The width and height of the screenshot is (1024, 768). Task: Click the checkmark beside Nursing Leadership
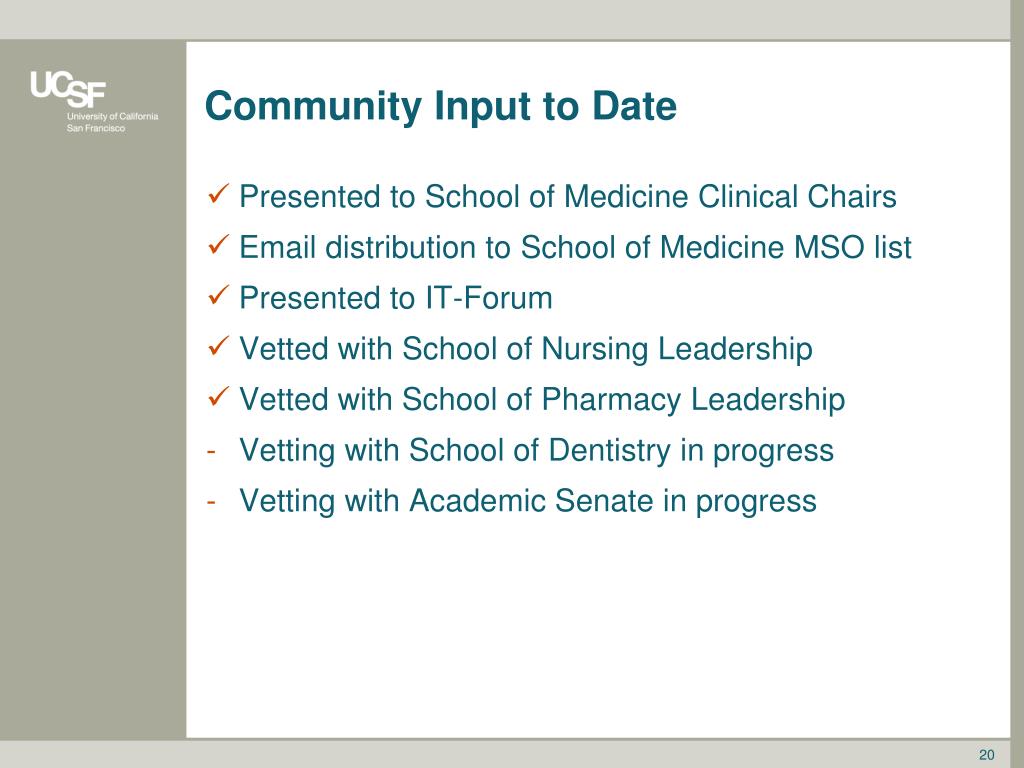tap(218, 346)
